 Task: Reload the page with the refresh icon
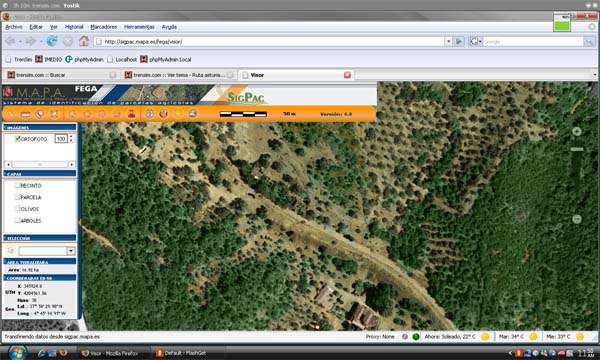click(52, 41)
